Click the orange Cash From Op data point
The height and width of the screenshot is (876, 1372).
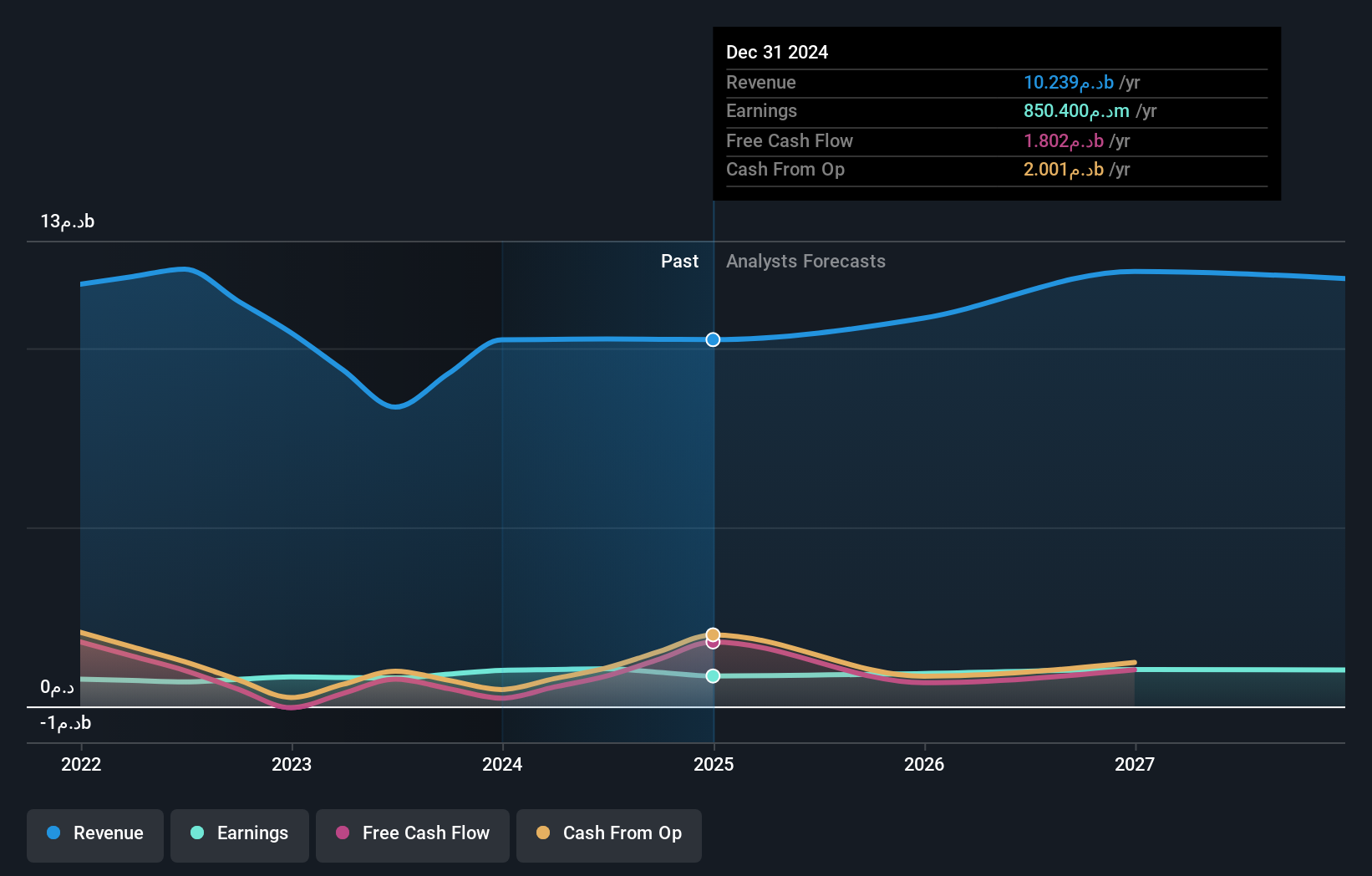pyautogui.click(x=713, y=634)
